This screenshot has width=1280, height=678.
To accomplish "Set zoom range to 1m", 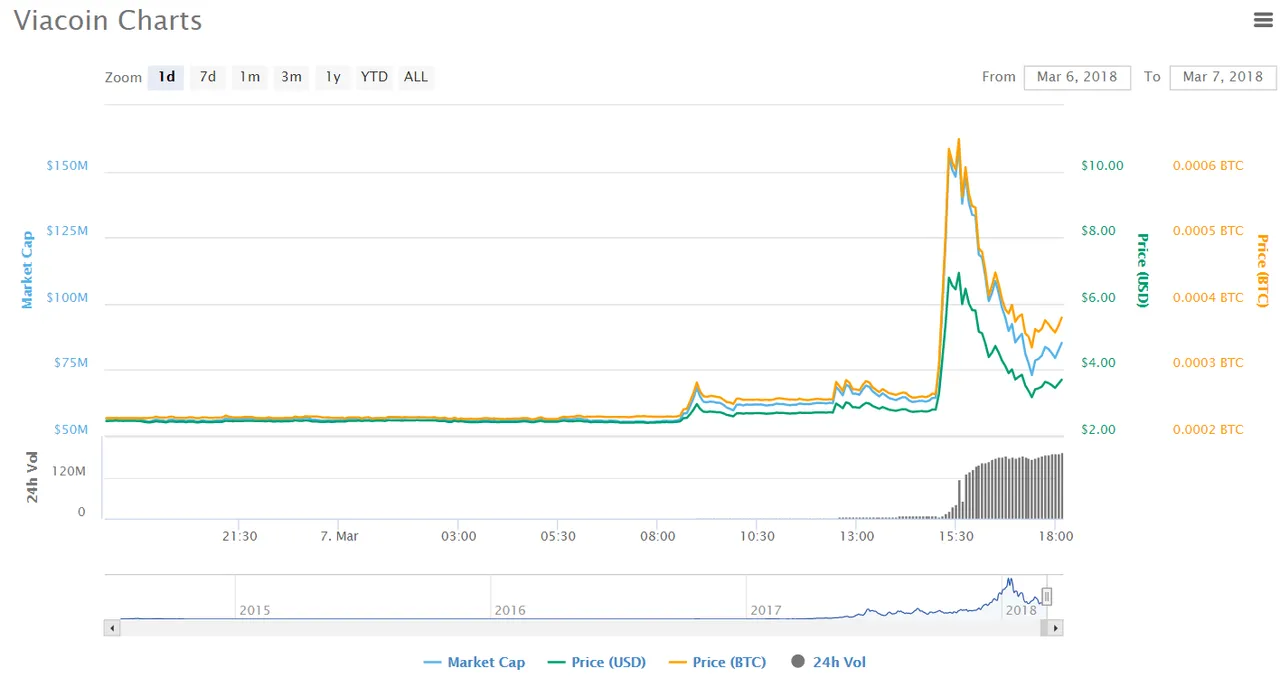I will 250,77.
